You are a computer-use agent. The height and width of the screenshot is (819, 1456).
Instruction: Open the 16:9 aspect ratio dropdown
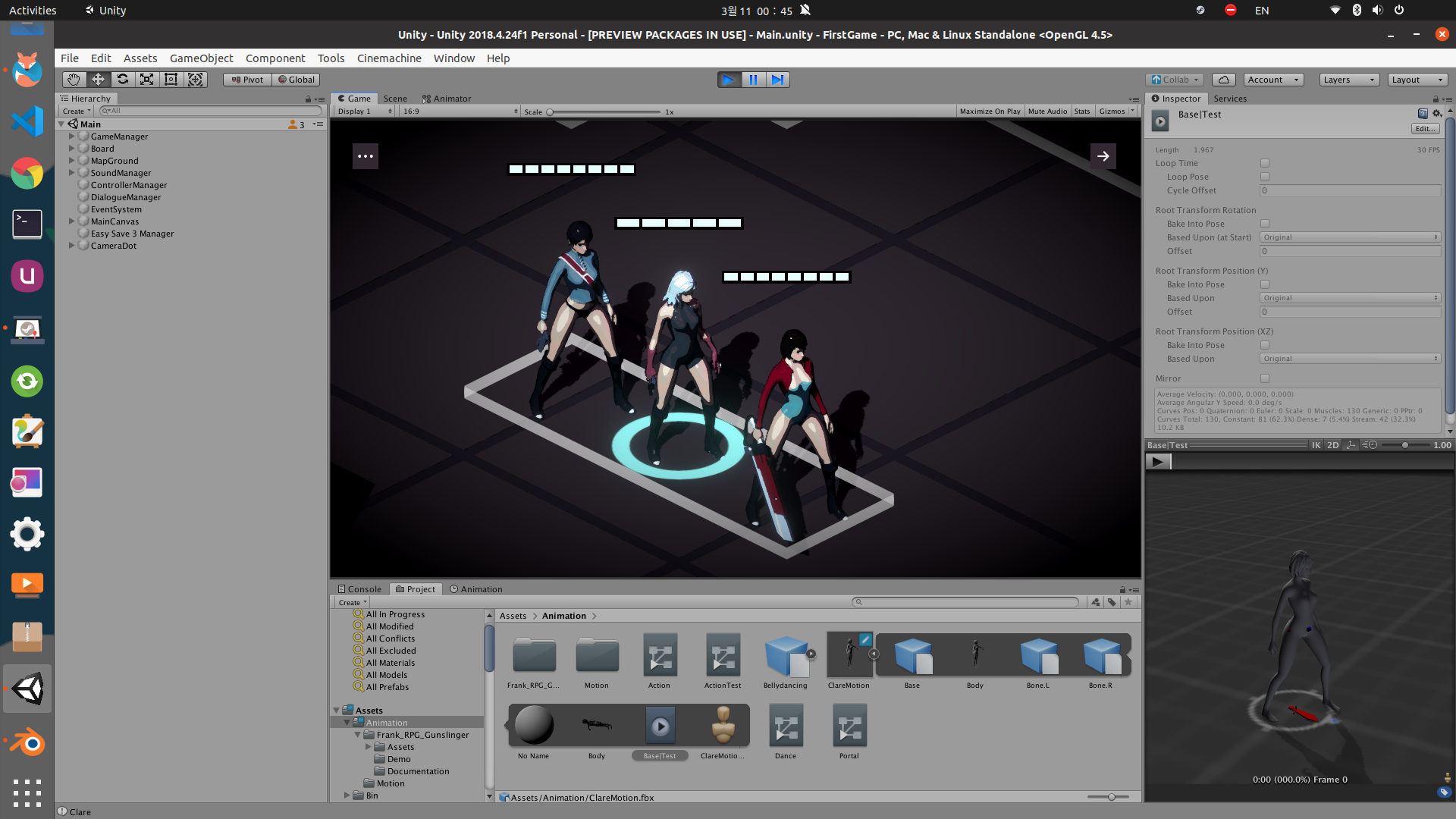tap(460, 111)
